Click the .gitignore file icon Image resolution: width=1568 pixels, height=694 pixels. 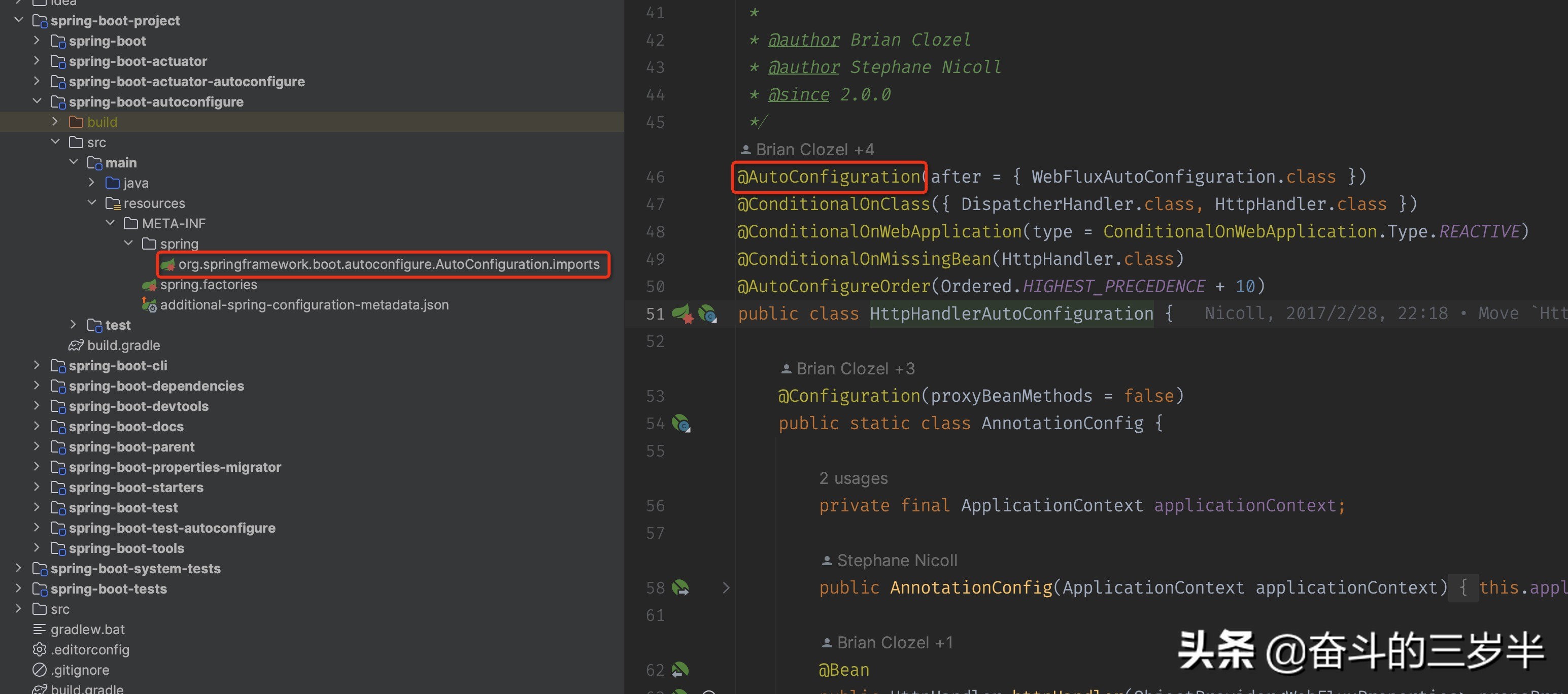(40, 670)
